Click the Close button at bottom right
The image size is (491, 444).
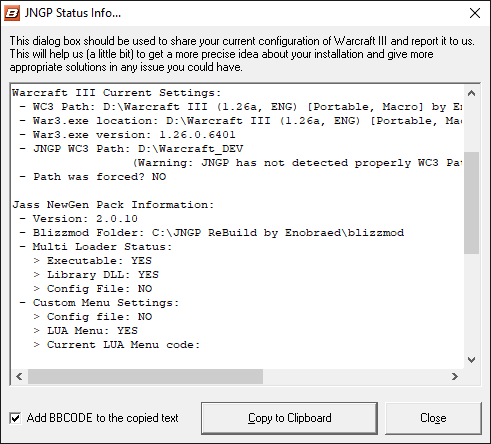point(433,418)
